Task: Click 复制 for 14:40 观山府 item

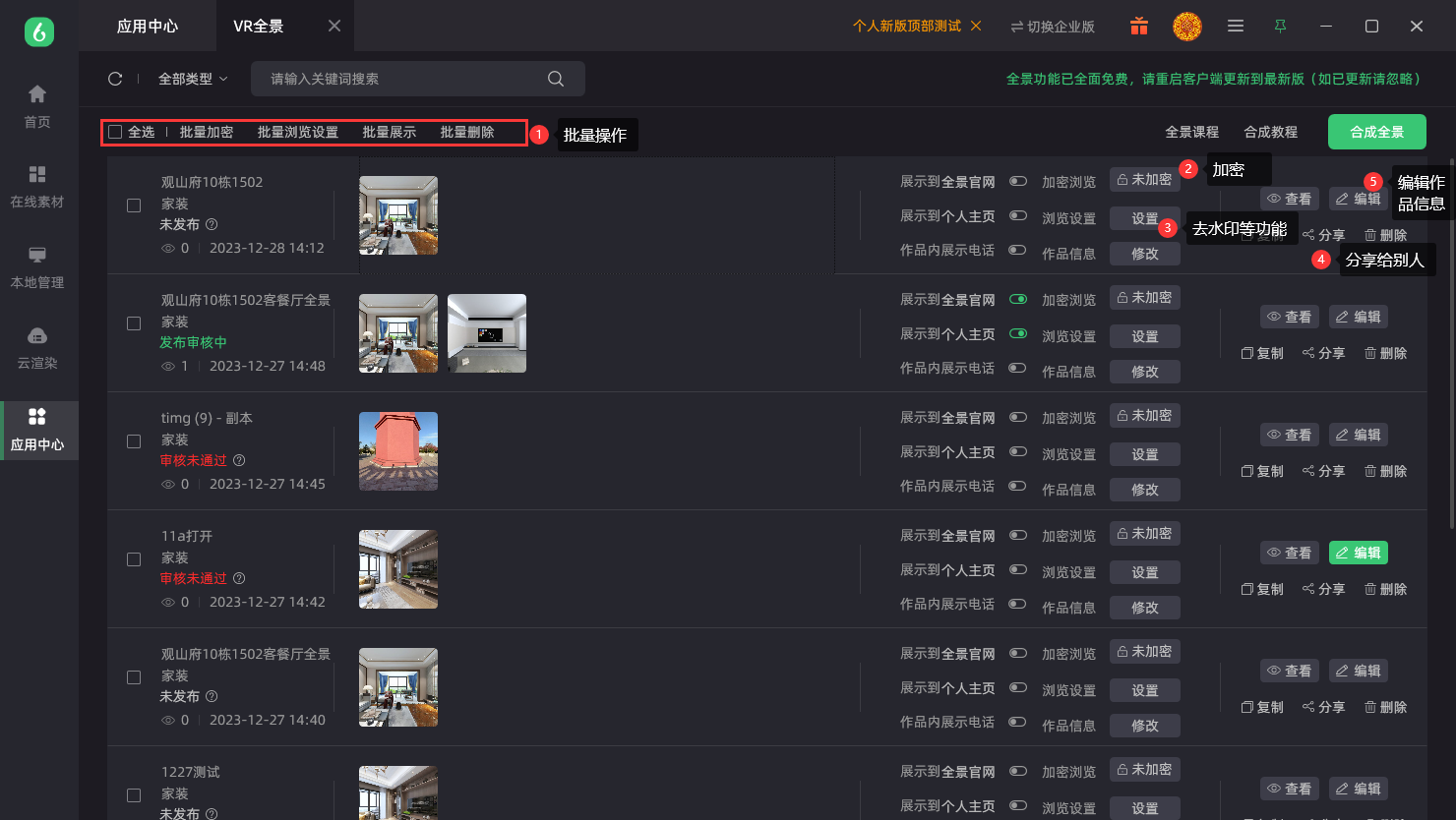Action: 1262,707
